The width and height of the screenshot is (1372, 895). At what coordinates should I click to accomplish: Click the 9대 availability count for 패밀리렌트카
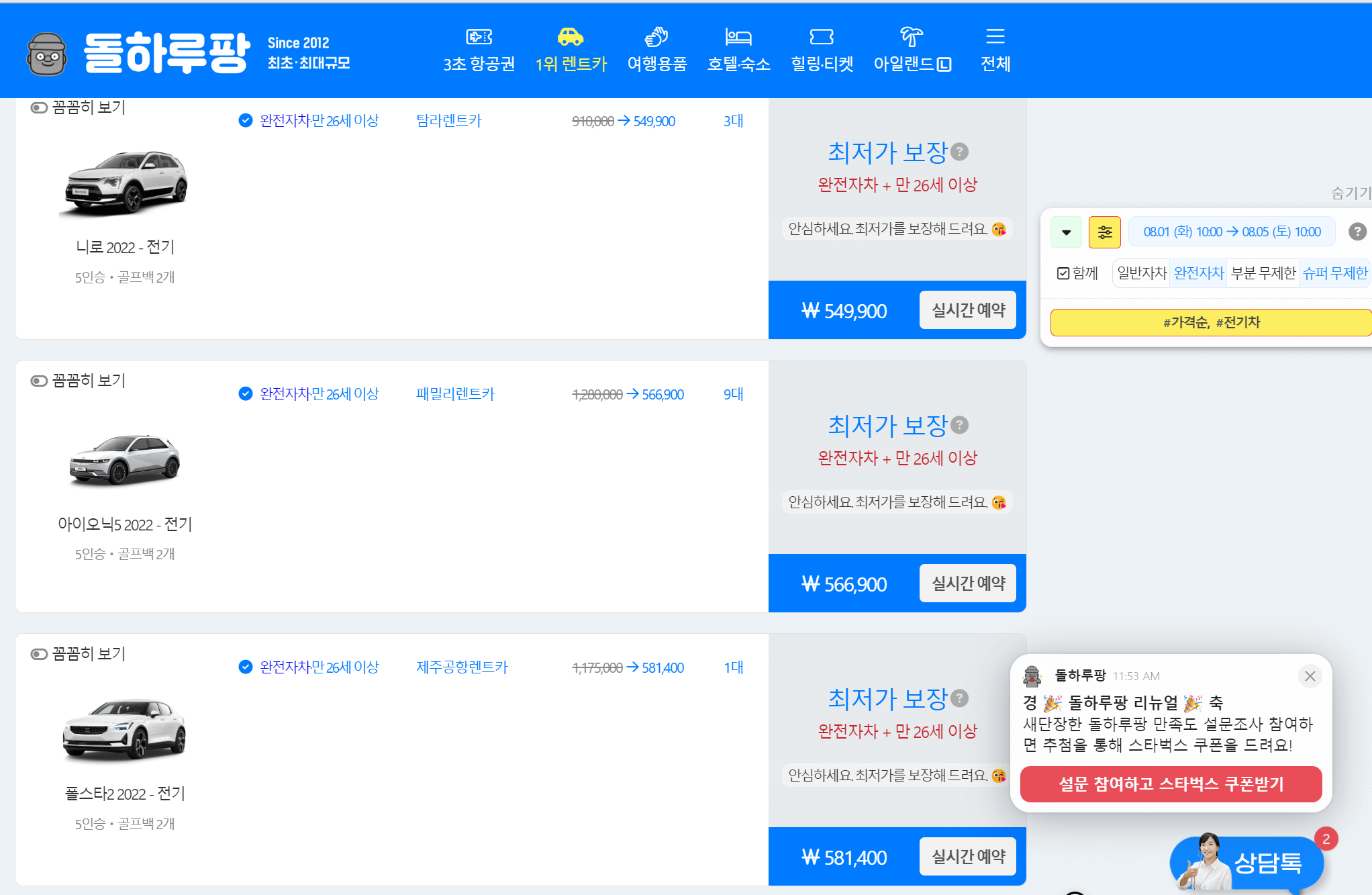point(734,394)
